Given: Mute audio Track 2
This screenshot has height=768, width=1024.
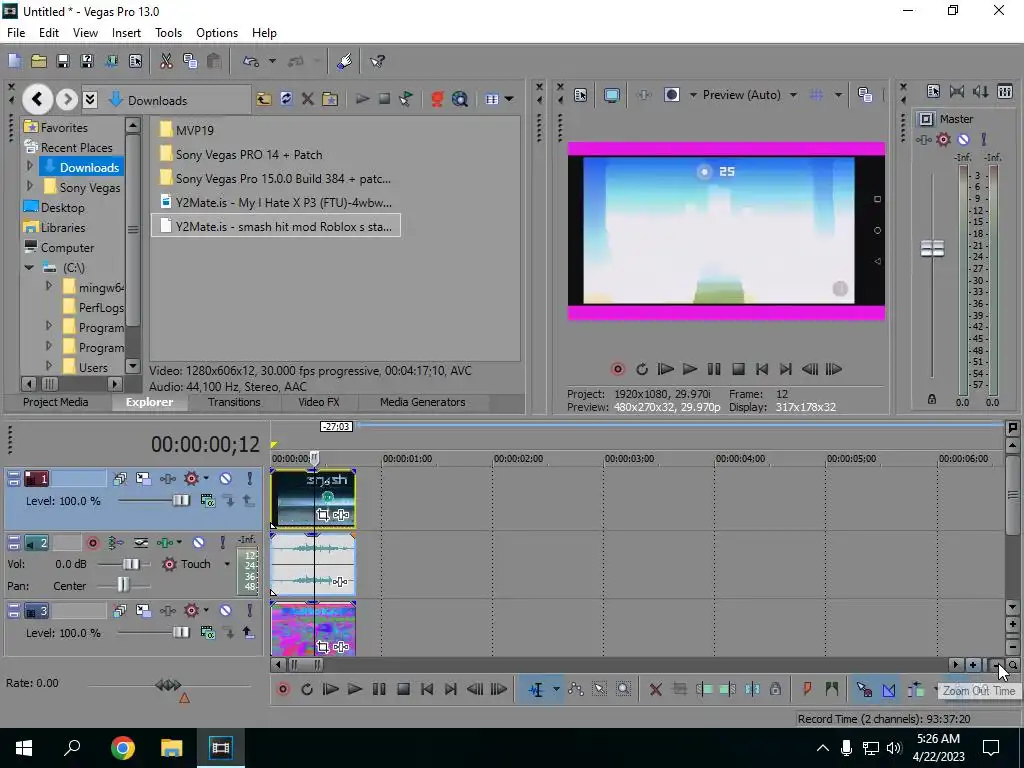Looking at the screenshot, I should [x=199, y=543].
